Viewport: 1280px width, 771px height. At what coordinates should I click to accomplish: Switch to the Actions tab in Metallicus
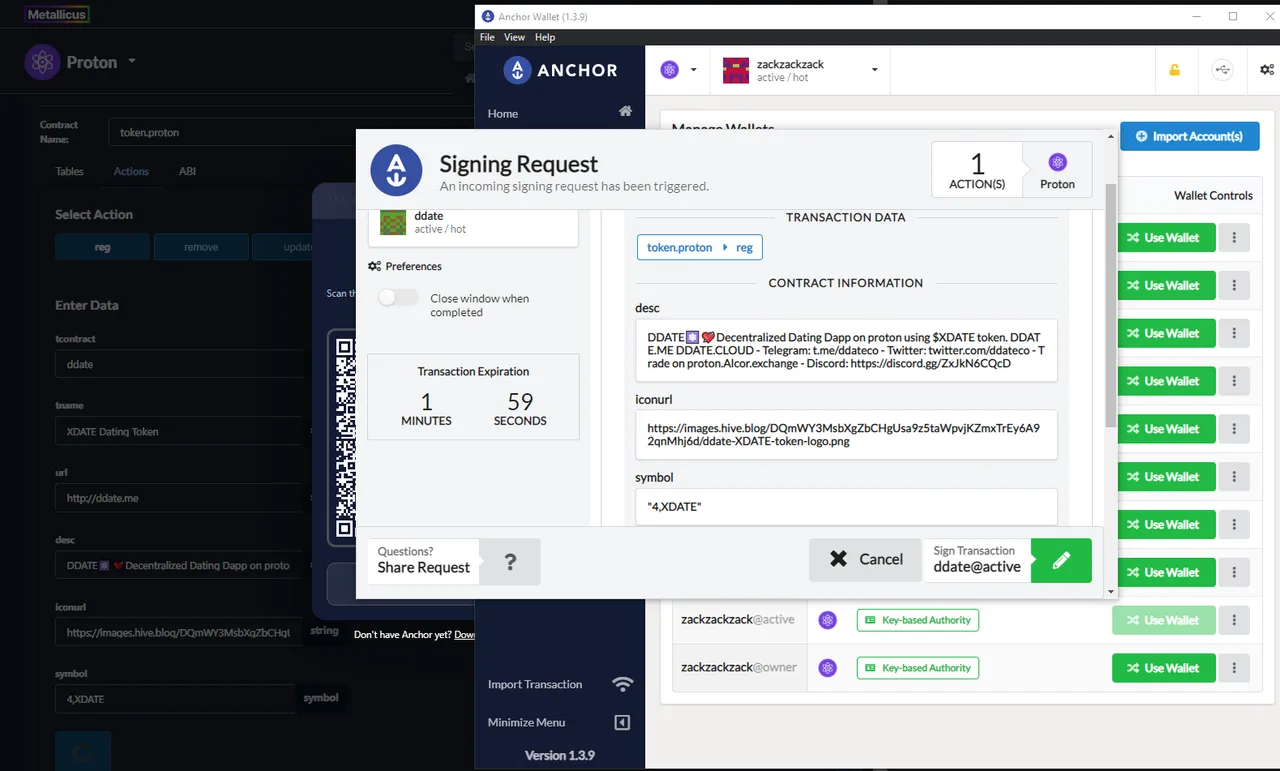point(131,171)
